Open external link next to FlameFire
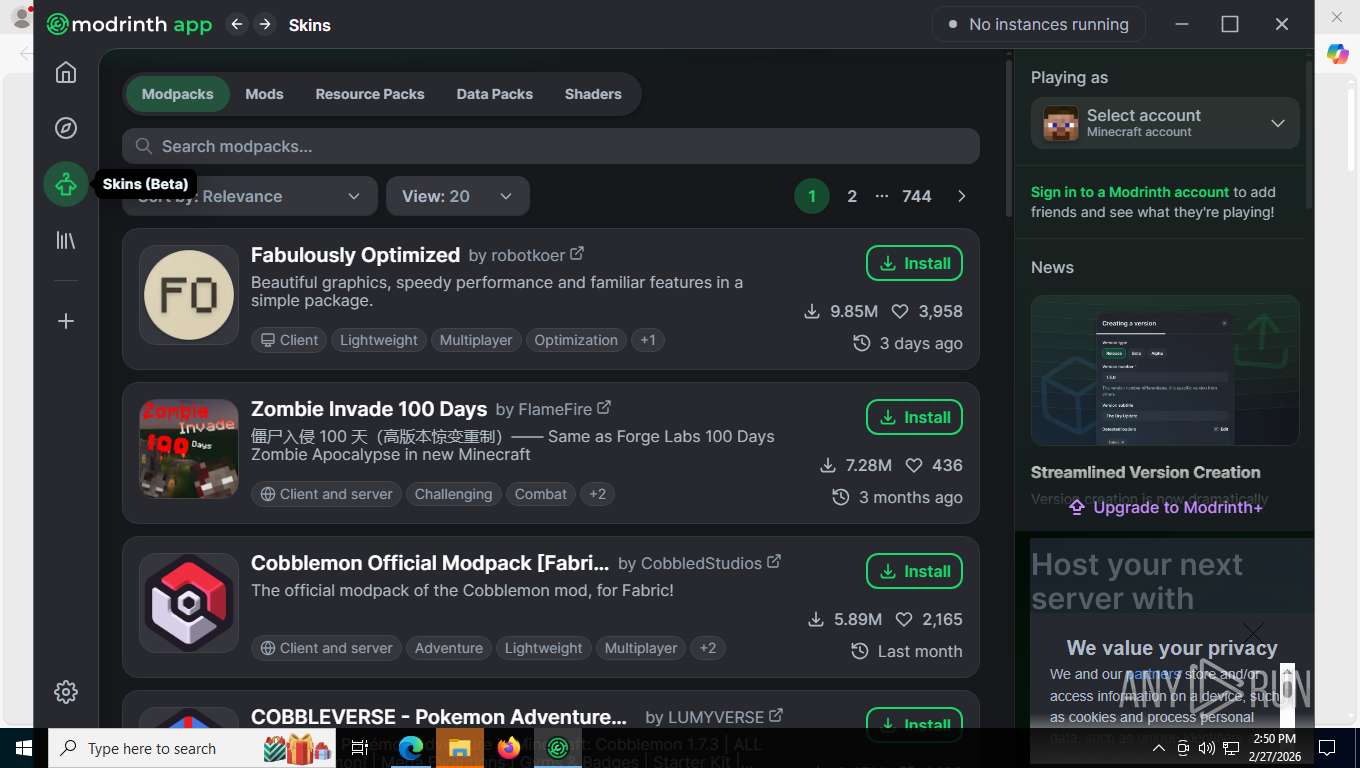Image resolution: width=1360 pixels, height=768 pixels. pyautogui.click(x=604, y=408)
